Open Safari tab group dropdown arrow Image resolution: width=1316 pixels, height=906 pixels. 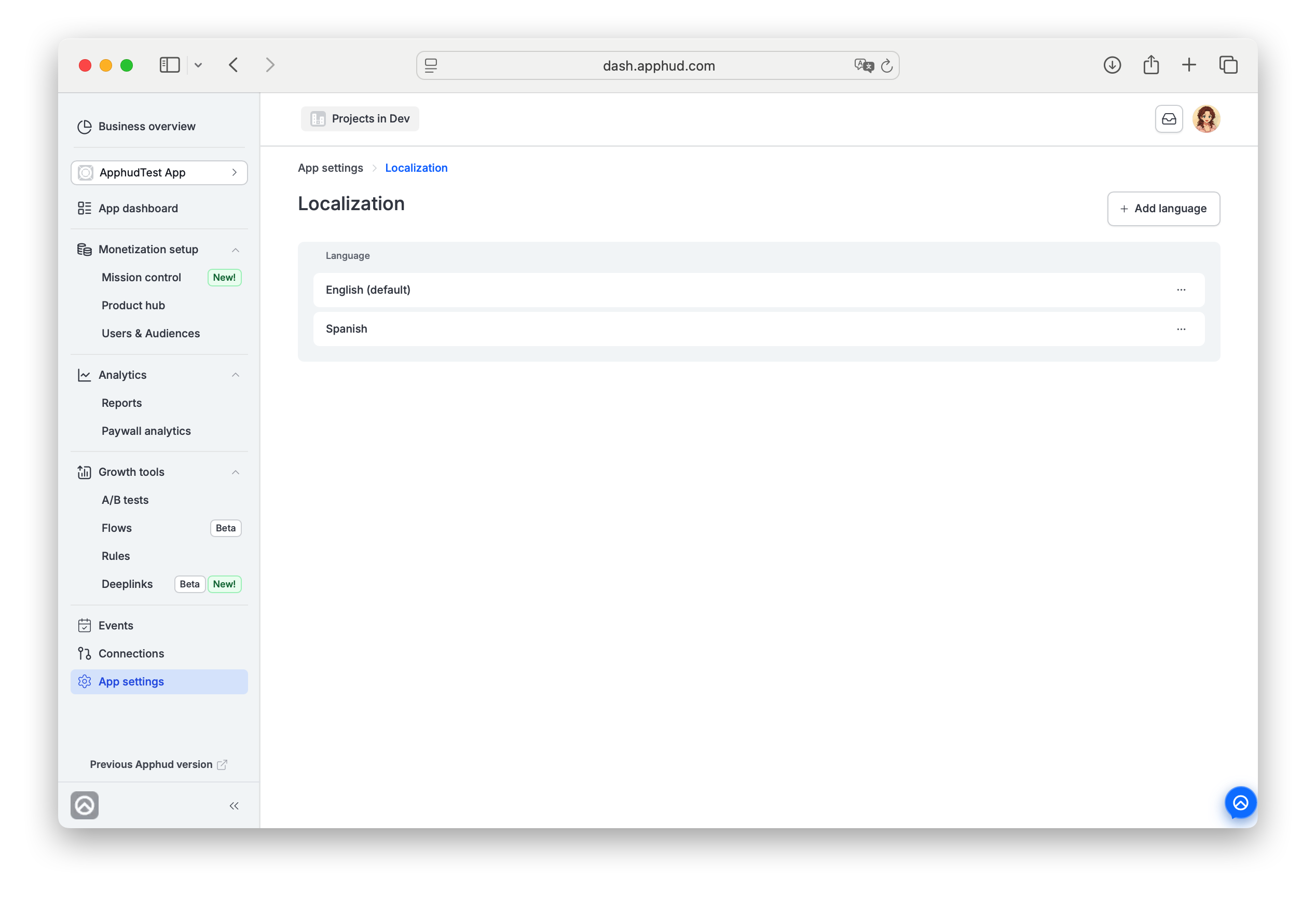pyautogui.click(x=198, y=65)
